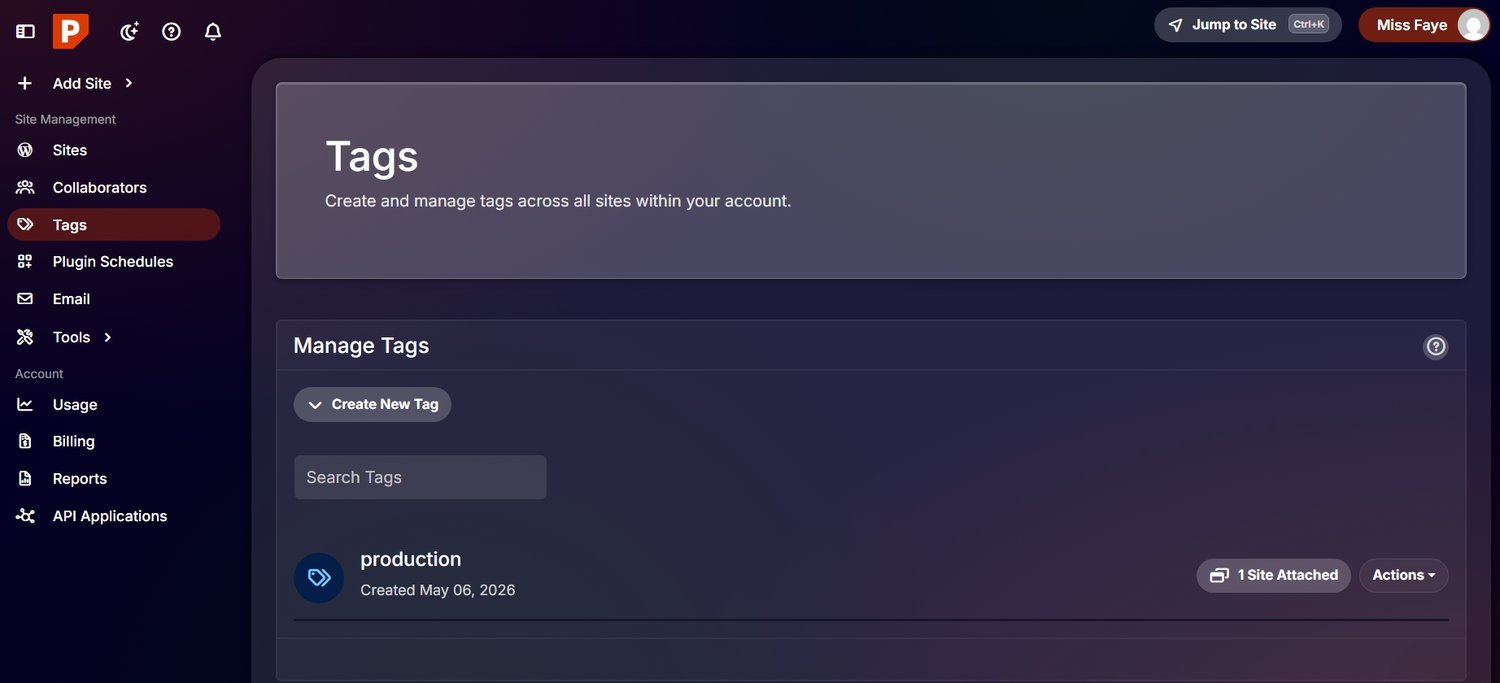Screen dimensions: 1500x683
Task: Open the Manage Tags help icon
Action: point(1436,346)
